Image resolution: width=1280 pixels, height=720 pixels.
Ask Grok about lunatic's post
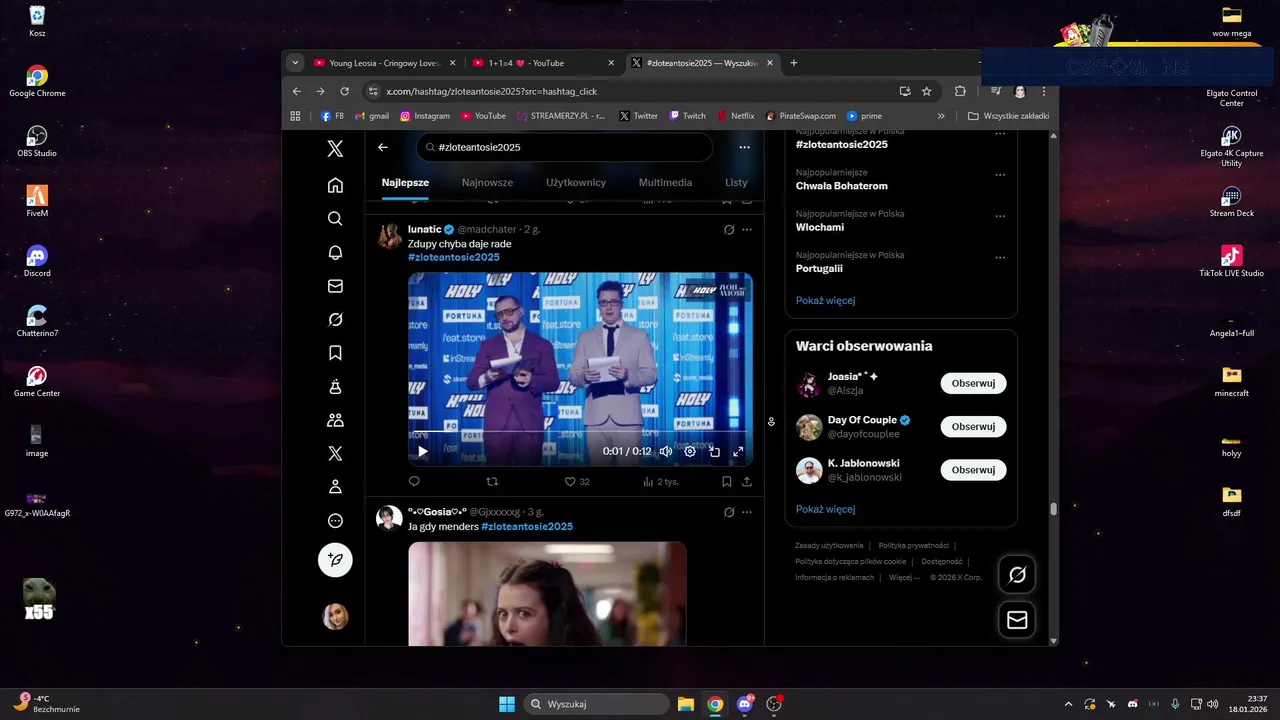729,229
